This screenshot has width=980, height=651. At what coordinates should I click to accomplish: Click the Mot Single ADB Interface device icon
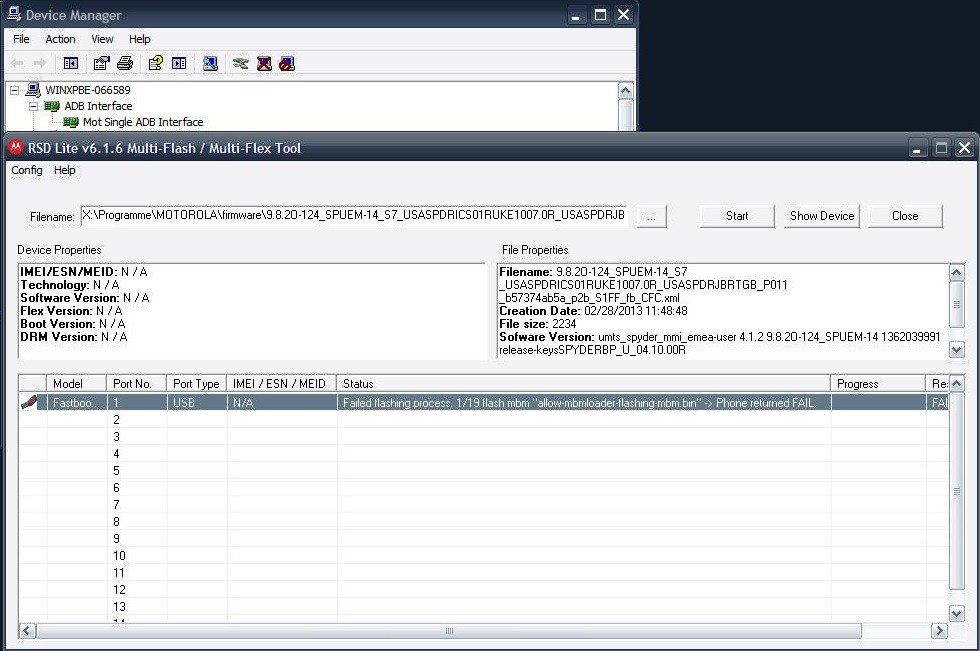pyautogui.click(x=71, y=122)
